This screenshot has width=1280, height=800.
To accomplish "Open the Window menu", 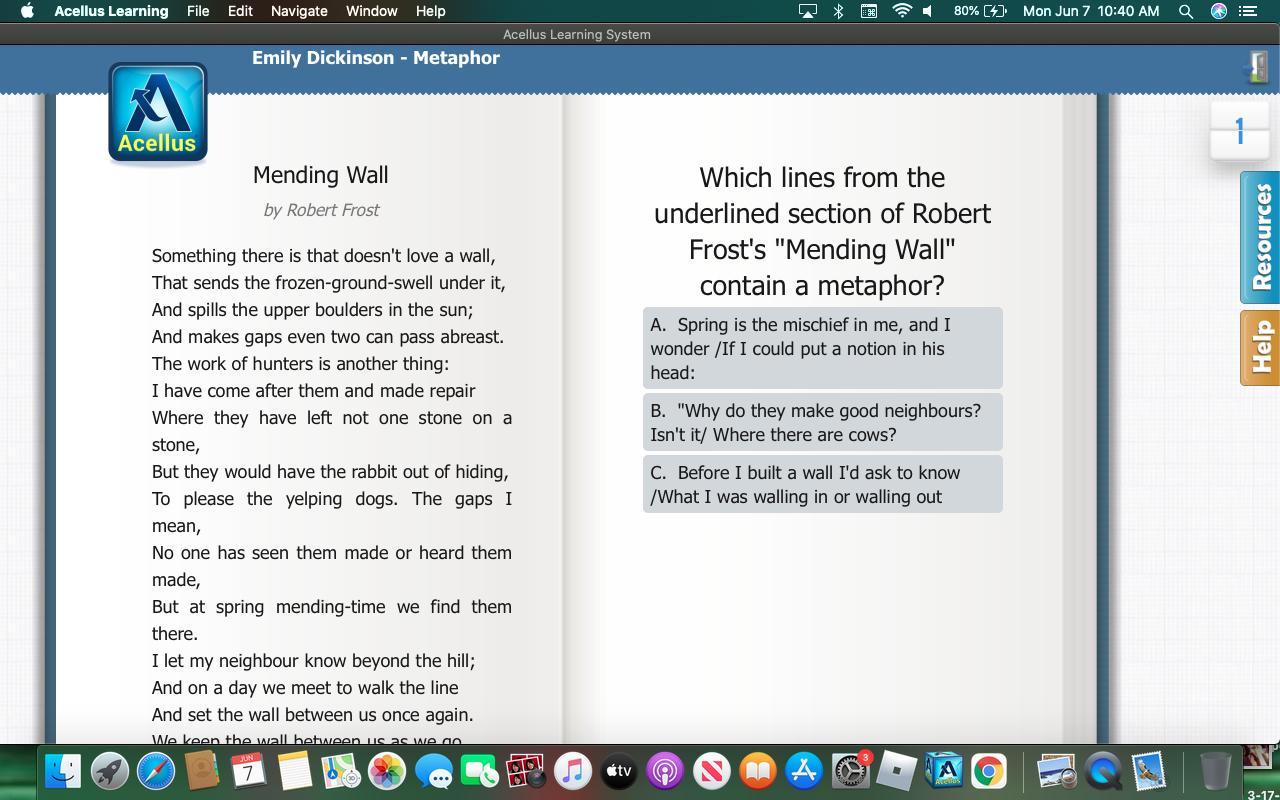I will click(x=372, y=11).
